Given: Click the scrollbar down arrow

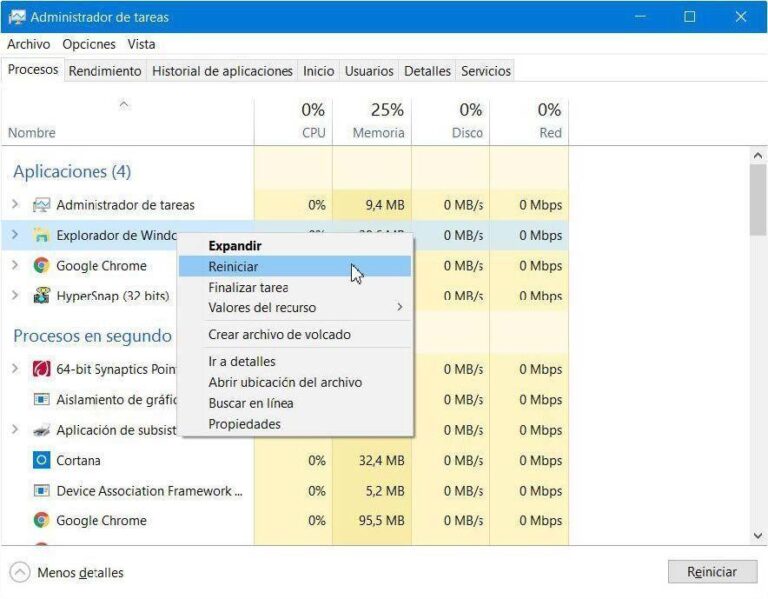Looking at the screenshot, I should tap(758, 536).
